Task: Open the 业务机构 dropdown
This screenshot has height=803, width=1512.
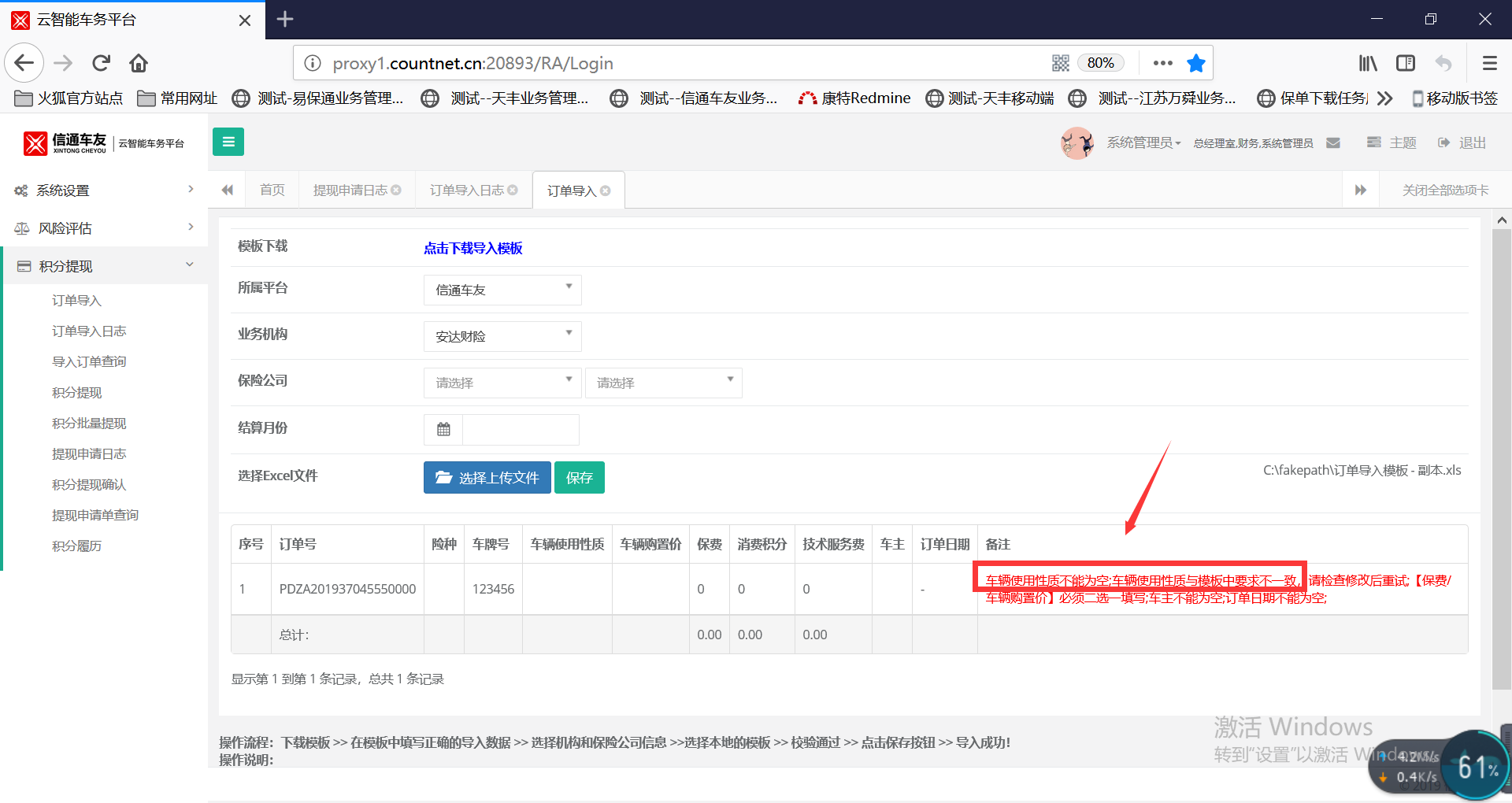Action: point(502,336)
